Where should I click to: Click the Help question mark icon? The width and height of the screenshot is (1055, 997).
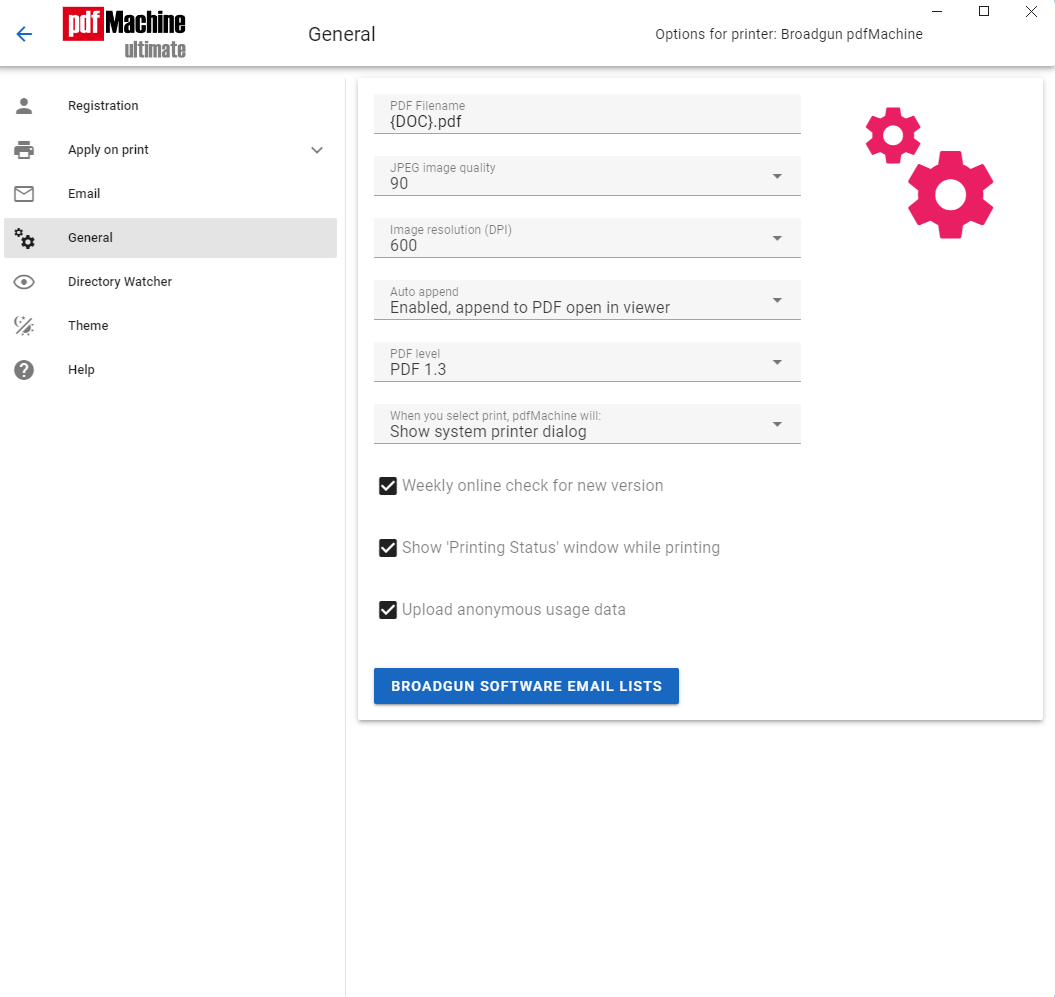[x=24, y=369]
